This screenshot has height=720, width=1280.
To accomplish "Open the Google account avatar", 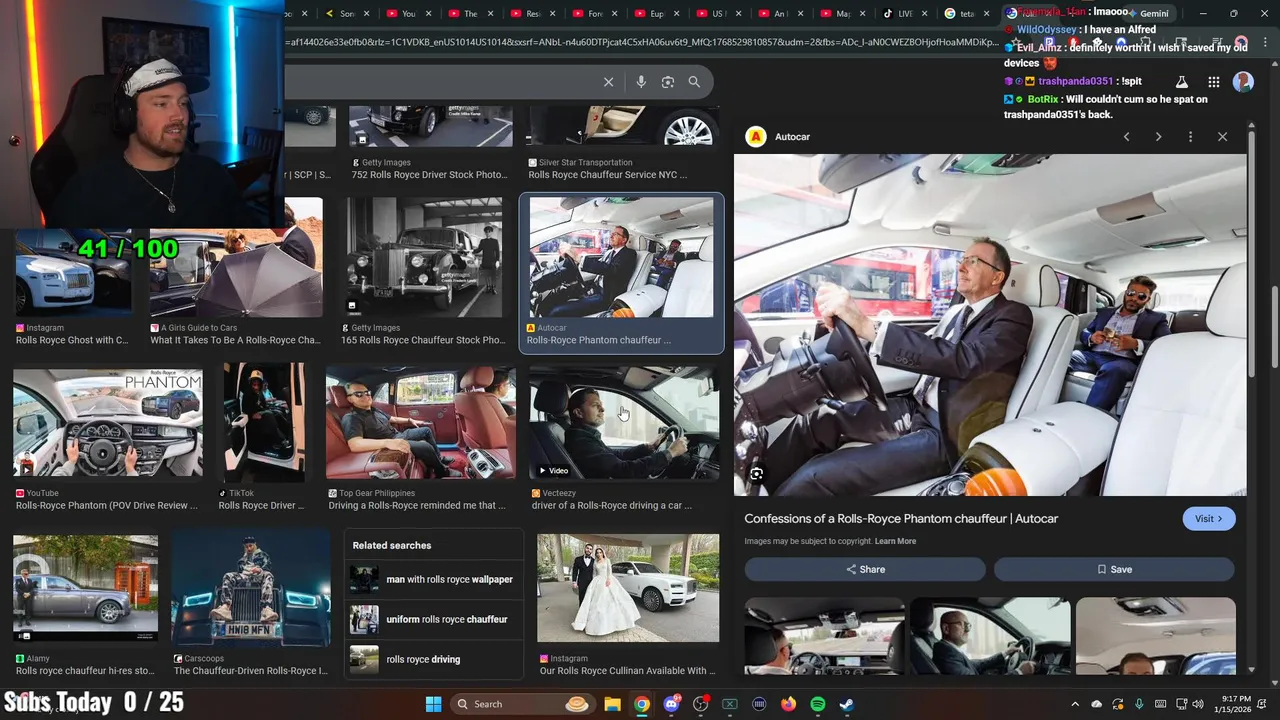I will (x=1243, y=82).
